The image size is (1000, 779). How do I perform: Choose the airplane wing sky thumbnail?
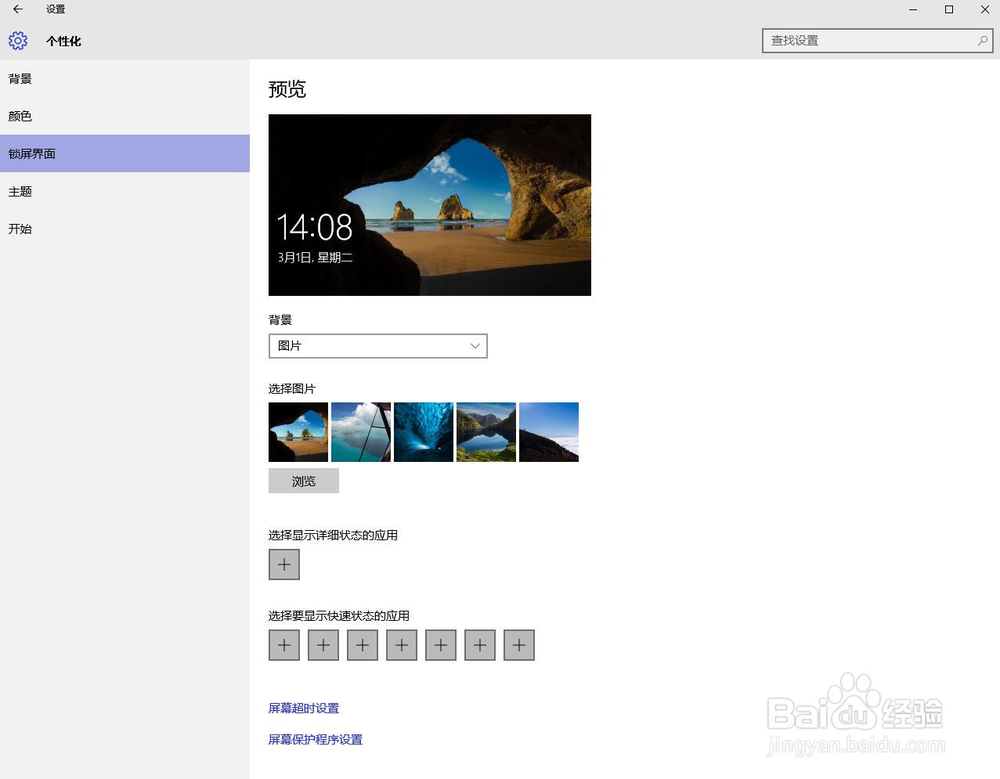pos(361,432)
